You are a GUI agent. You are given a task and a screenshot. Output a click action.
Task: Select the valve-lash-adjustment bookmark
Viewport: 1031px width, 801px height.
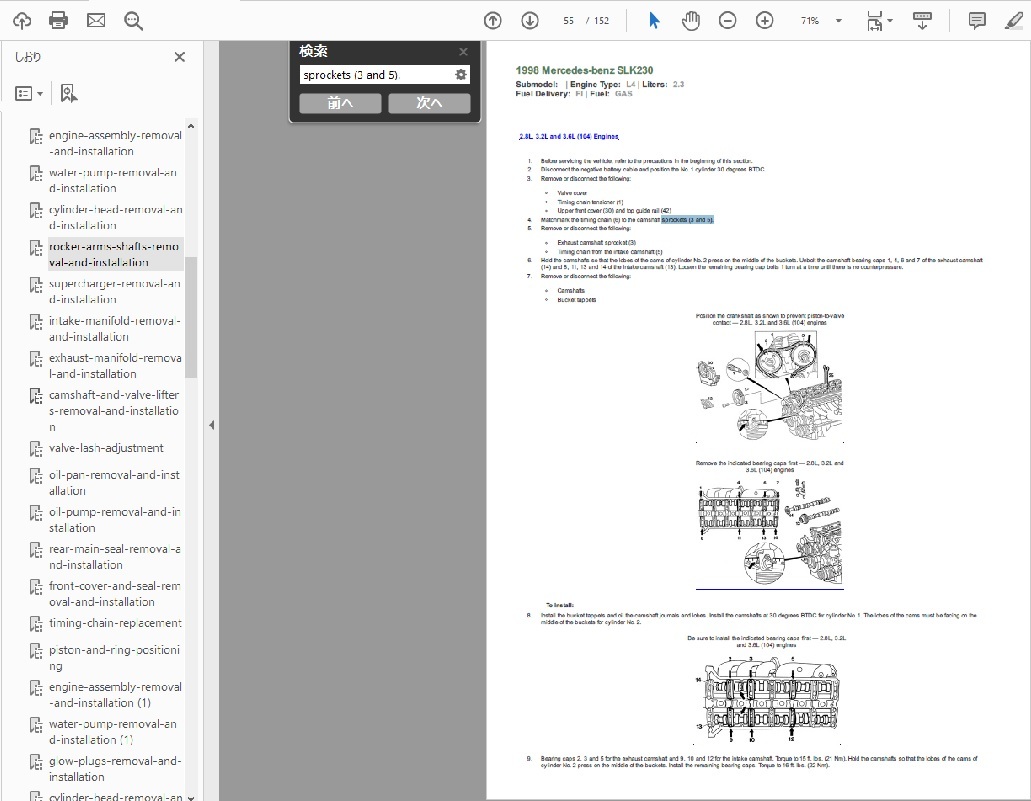tap(106, 448)
